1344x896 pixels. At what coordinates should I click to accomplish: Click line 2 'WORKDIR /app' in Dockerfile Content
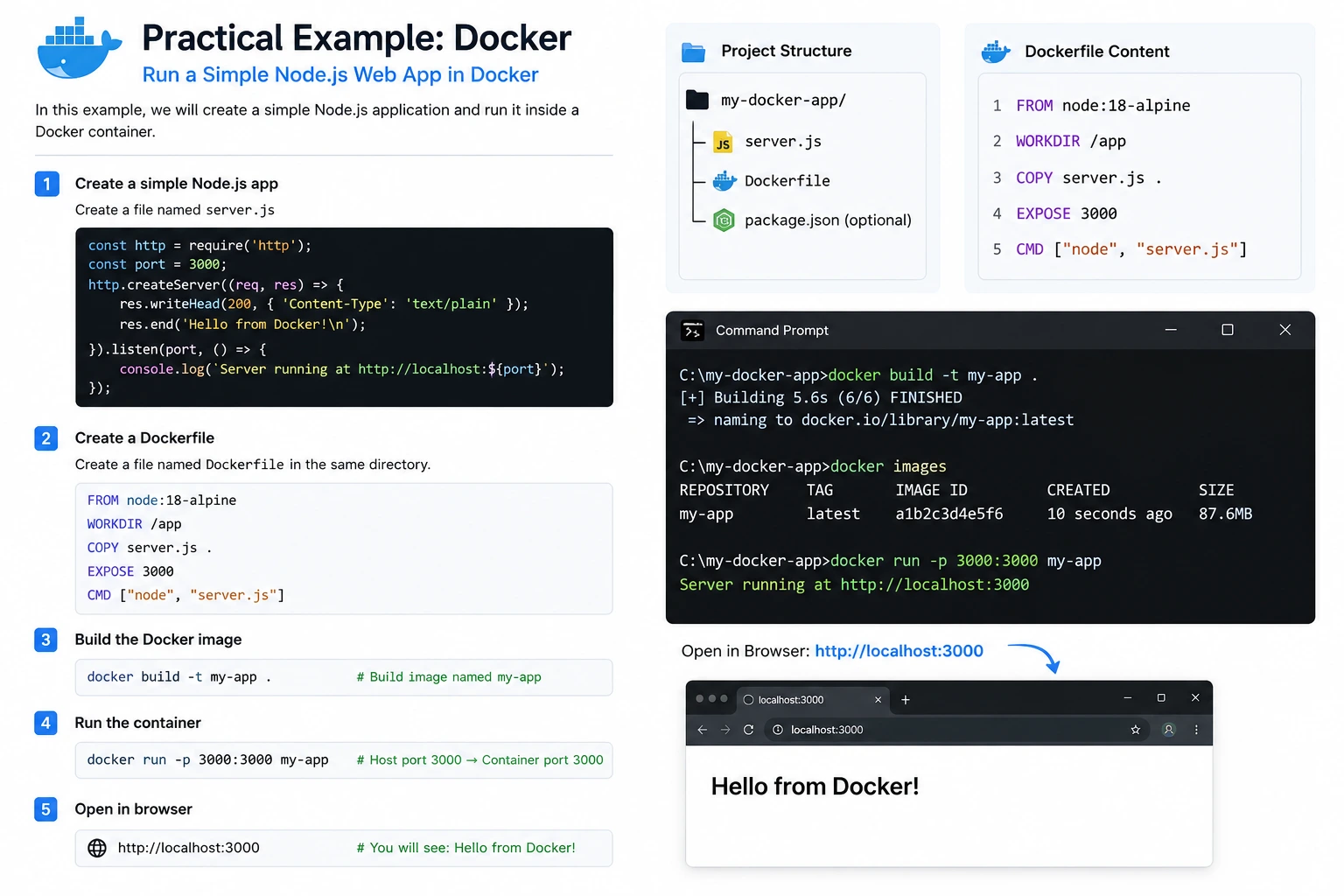[1070, 142]
